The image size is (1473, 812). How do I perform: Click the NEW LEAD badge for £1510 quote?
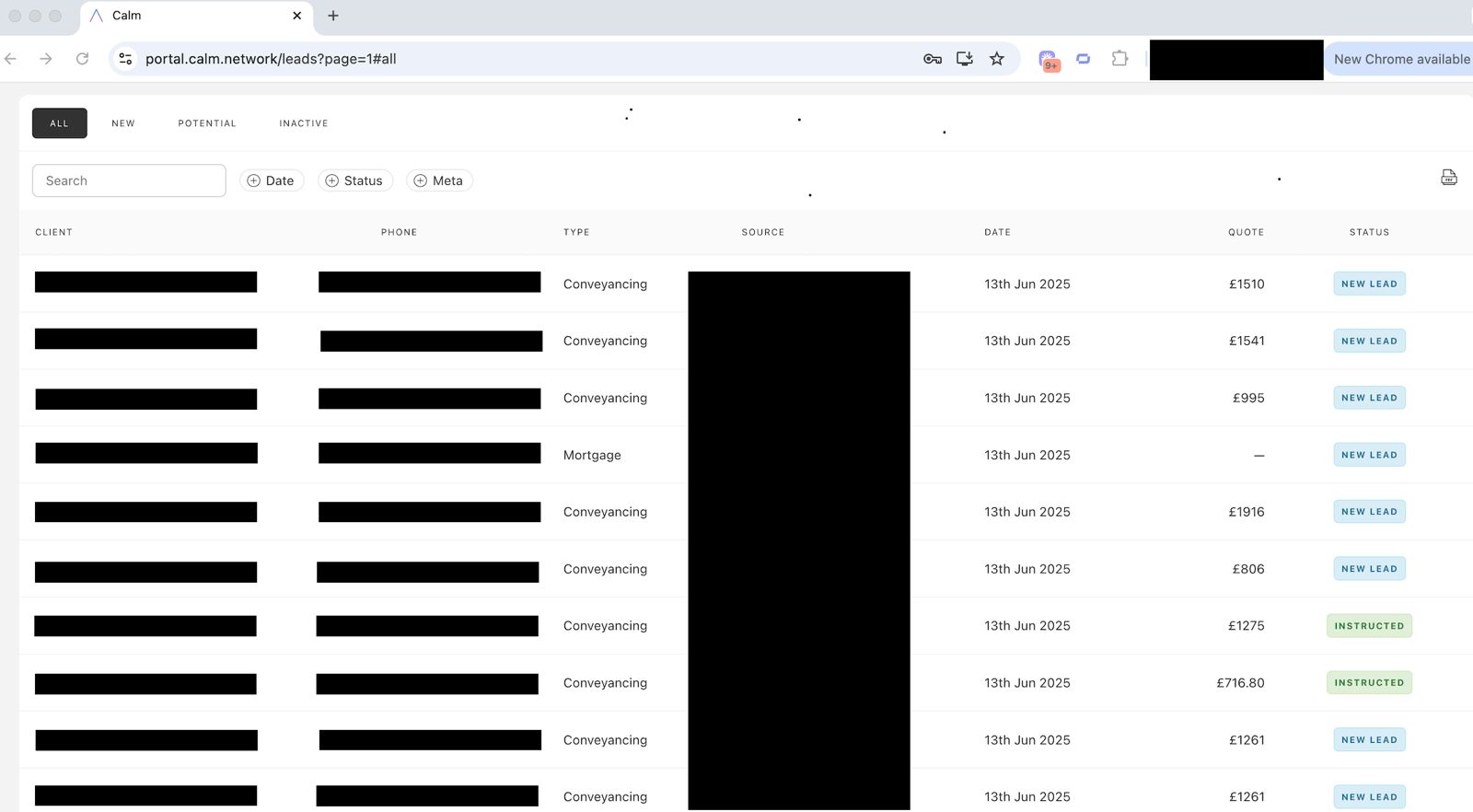(x=1369, y=284)
